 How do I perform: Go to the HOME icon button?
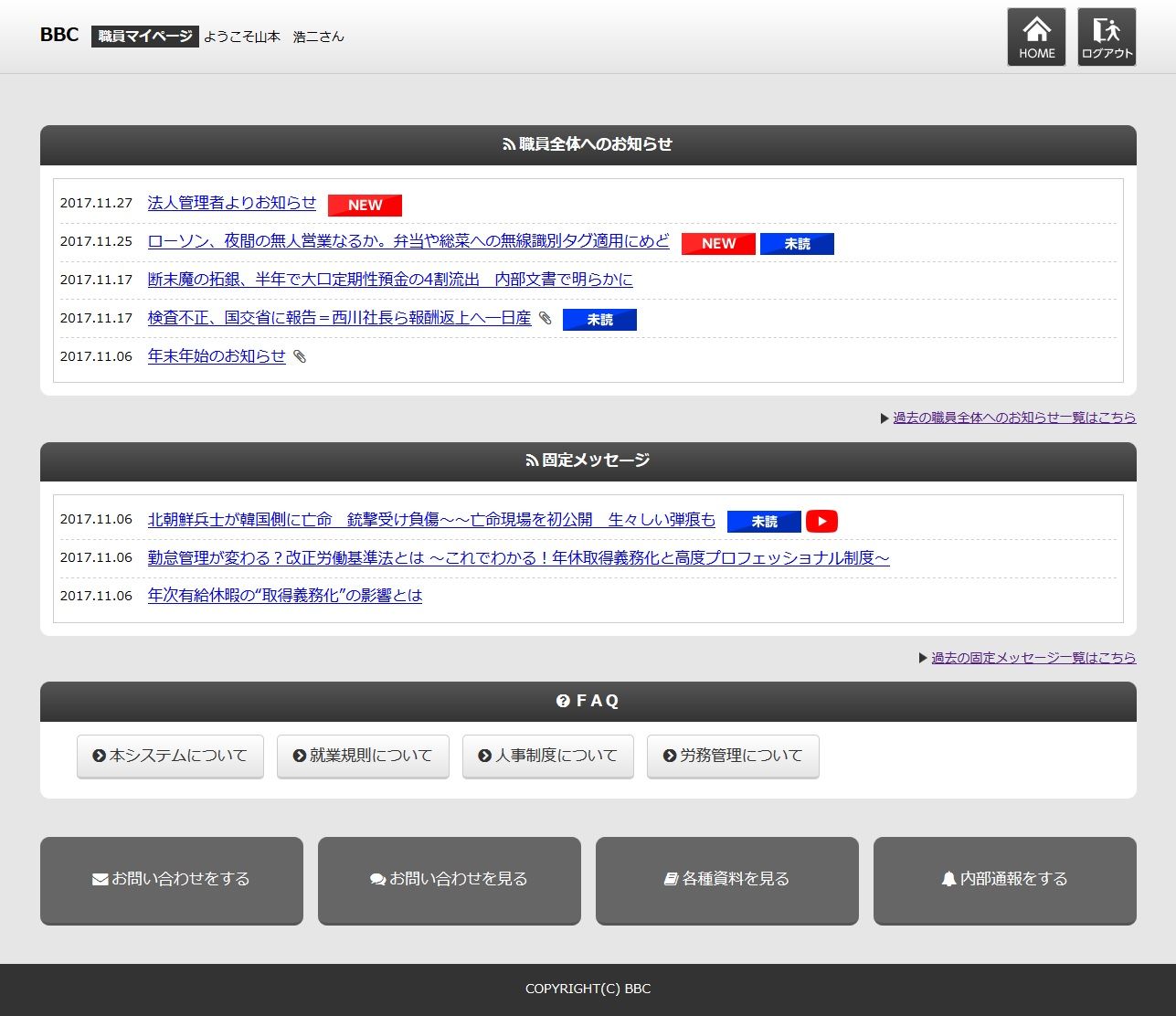[1036, 37]
